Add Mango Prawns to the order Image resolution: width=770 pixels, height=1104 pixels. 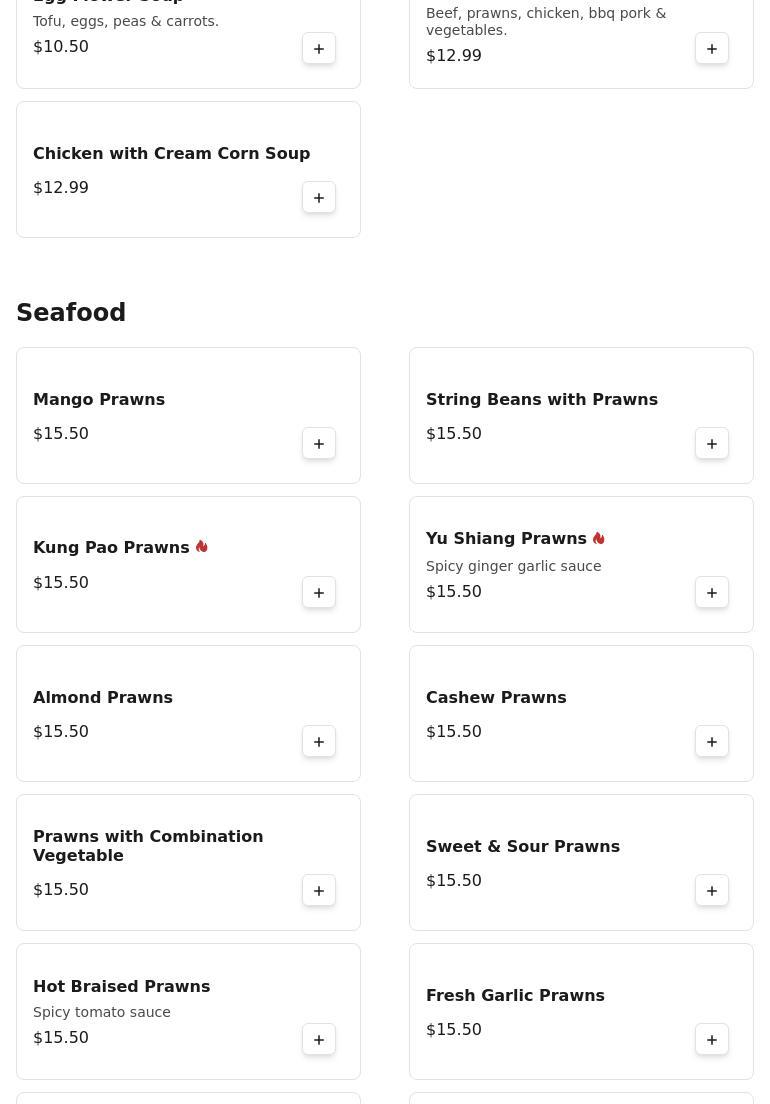coord(319,444)
